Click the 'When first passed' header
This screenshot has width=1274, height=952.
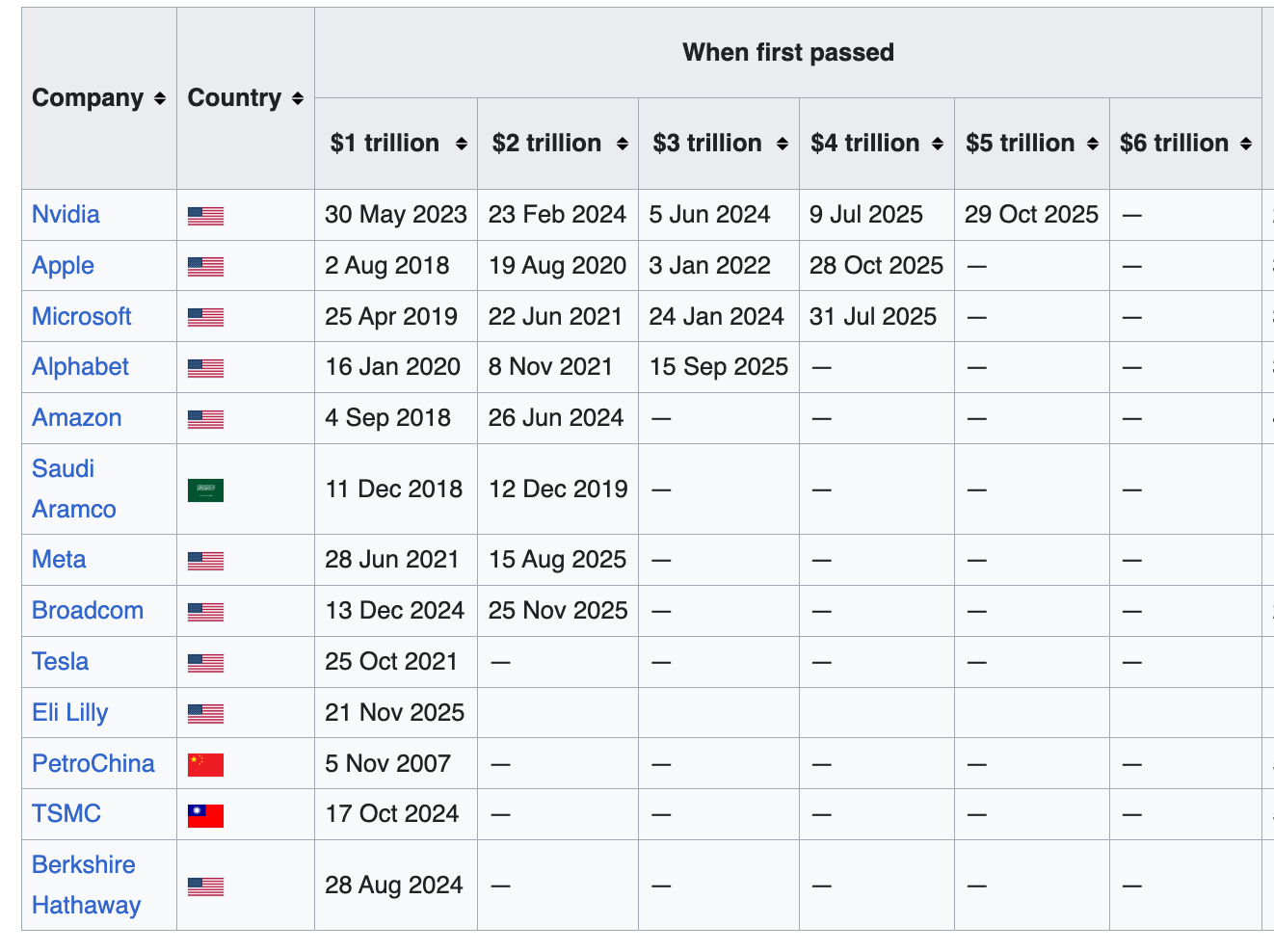tap(787, 52)
